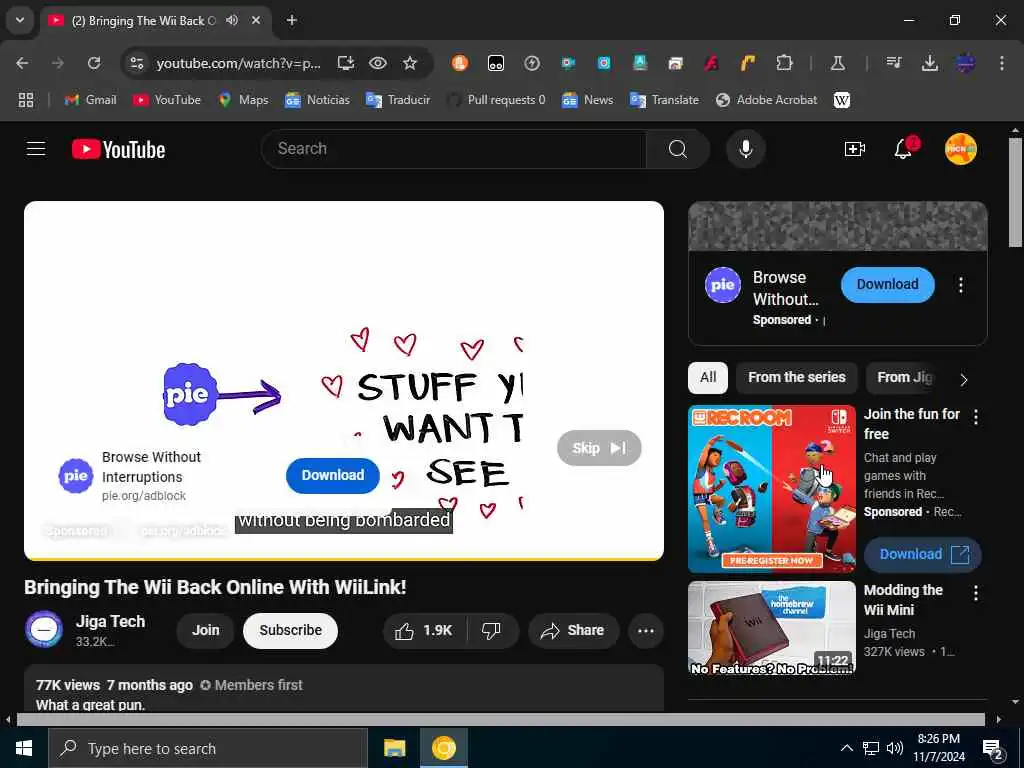Open the account avatar menu

coord(961,149)
